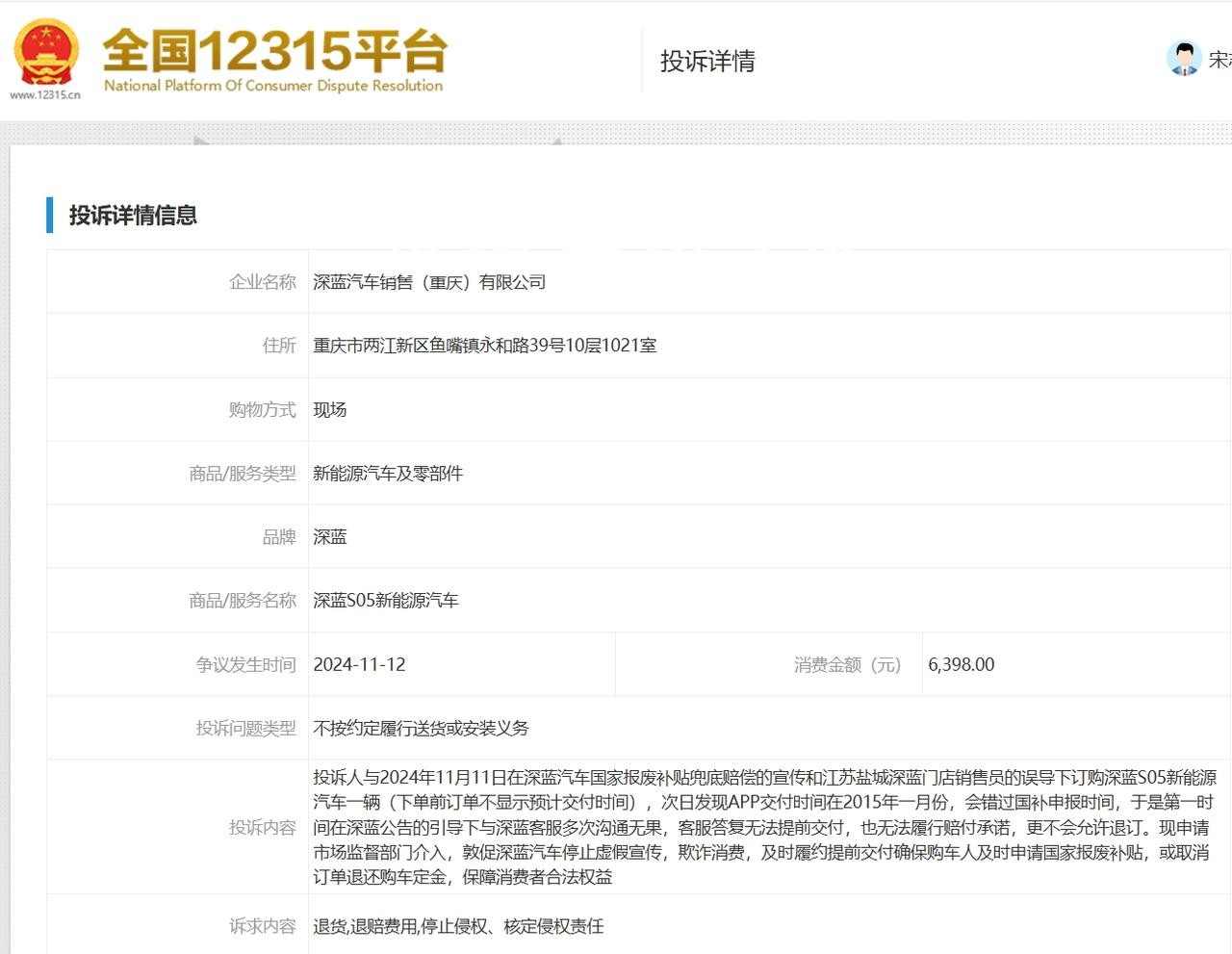Click the 争议发生时间 field label
1232x954 pixels.
tap(246, 665)
